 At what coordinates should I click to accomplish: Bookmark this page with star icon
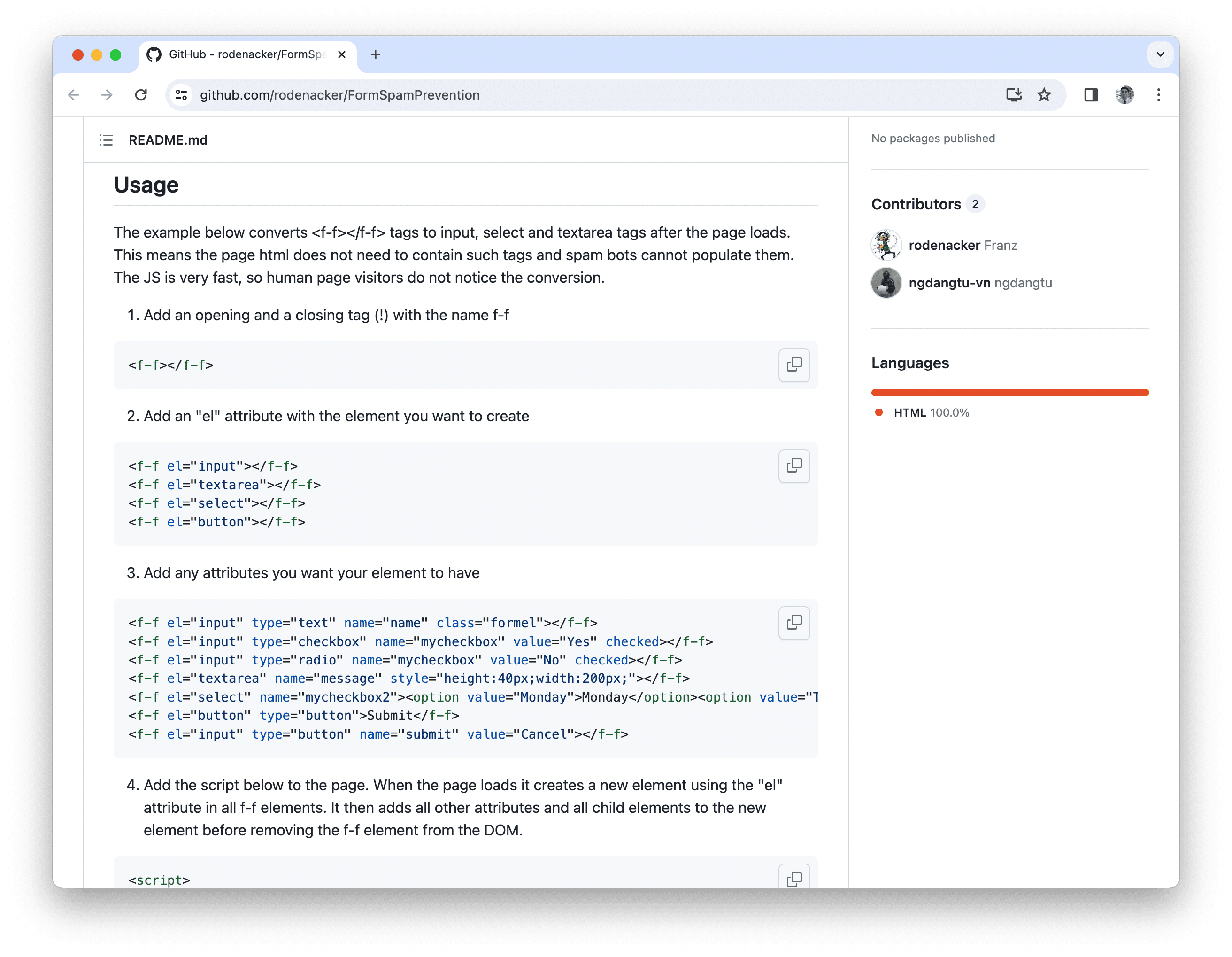[1044, 95]
